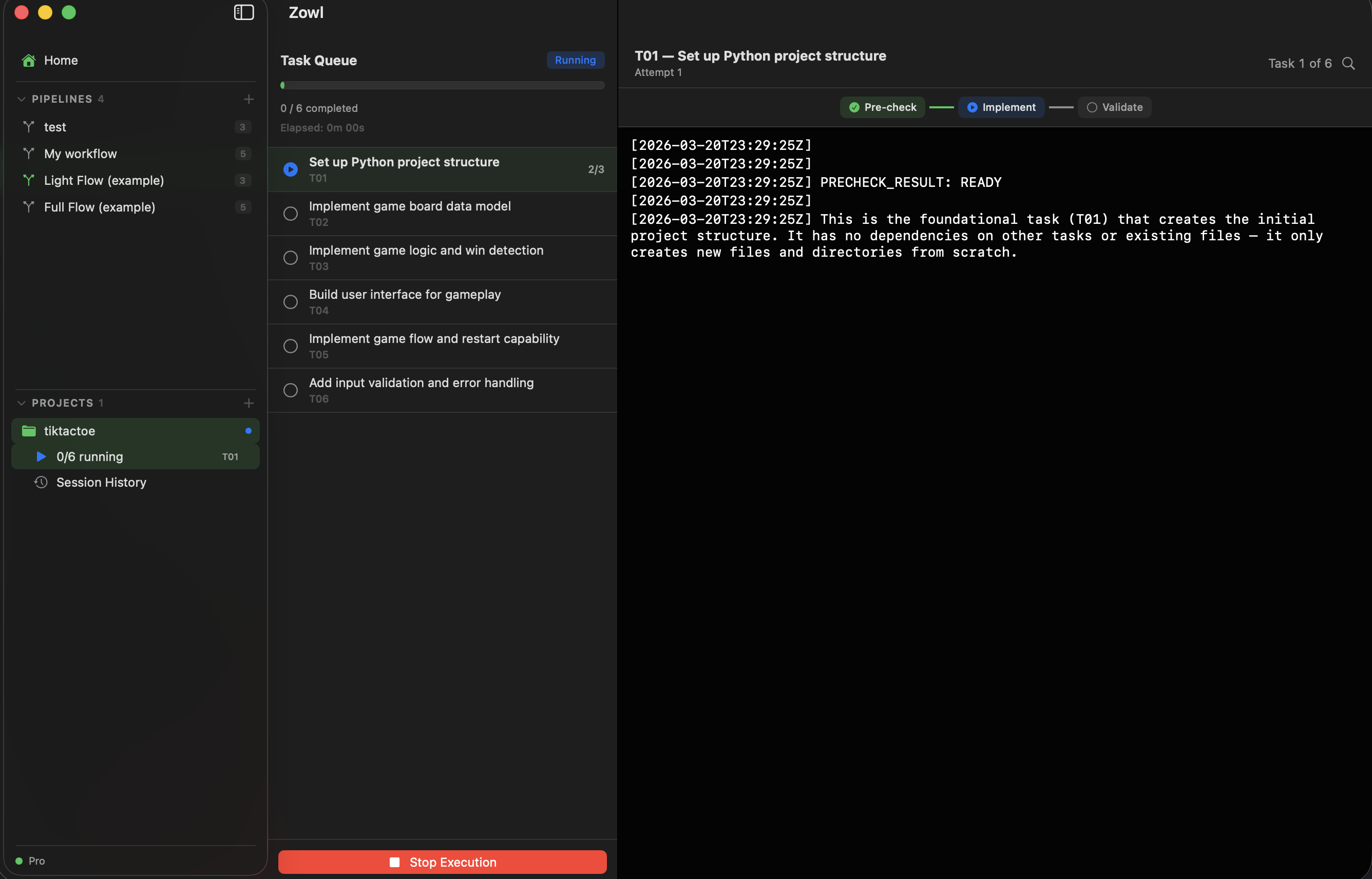Select the T06 task status circle
The height and width of the screenshot is (879, 1372).
pos(291,390)
